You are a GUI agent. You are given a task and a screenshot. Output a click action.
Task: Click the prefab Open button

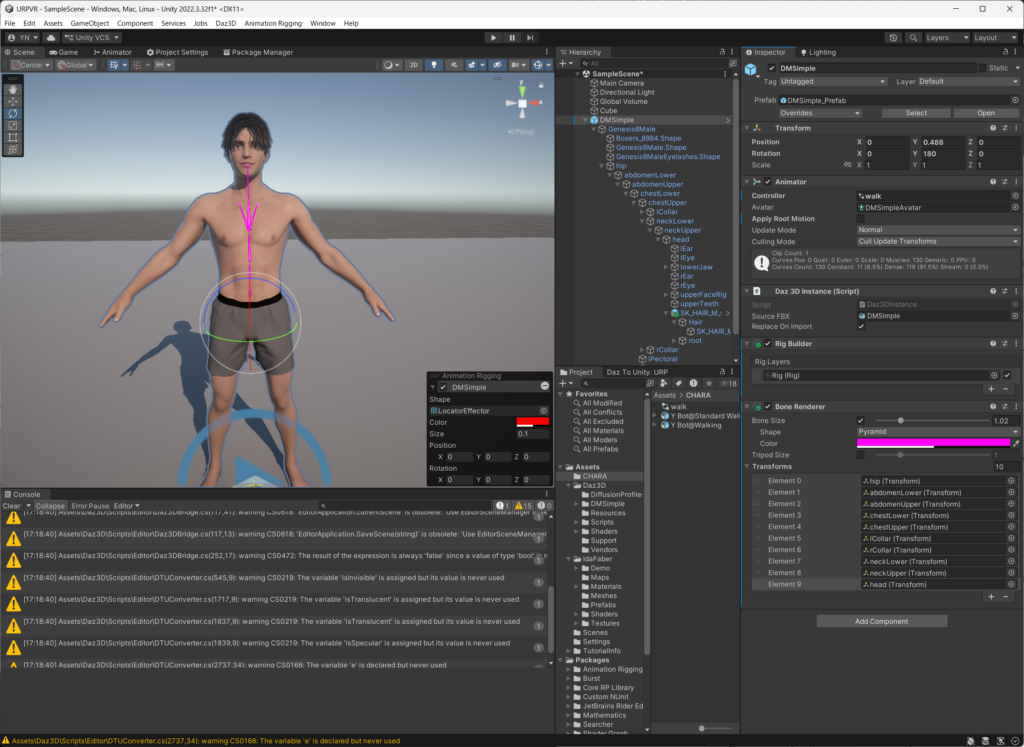coord(985,113)
